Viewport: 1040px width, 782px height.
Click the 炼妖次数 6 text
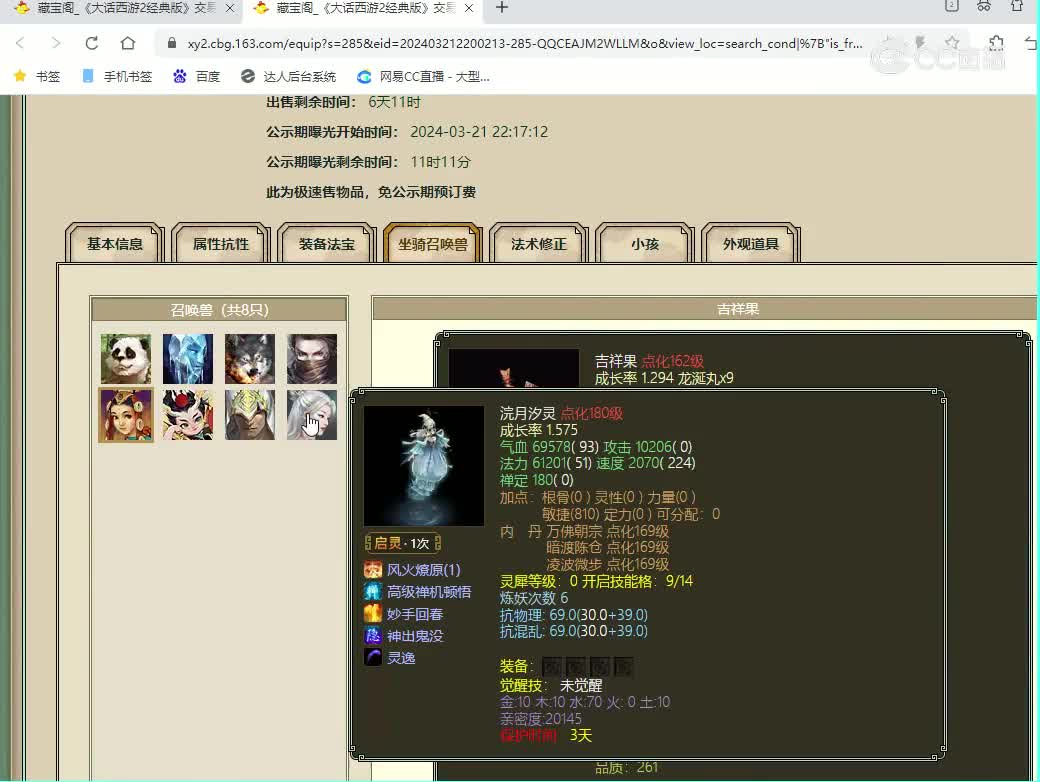pos(534,598)
